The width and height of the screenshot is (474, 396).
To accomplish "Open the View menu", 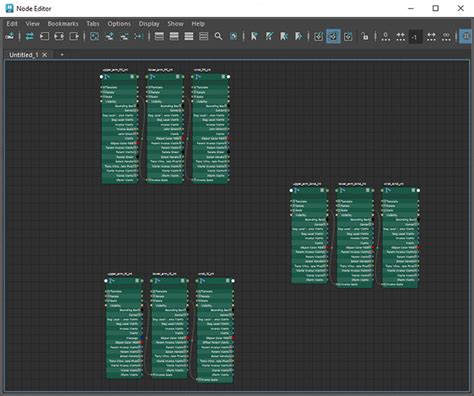I will [32, 24].
